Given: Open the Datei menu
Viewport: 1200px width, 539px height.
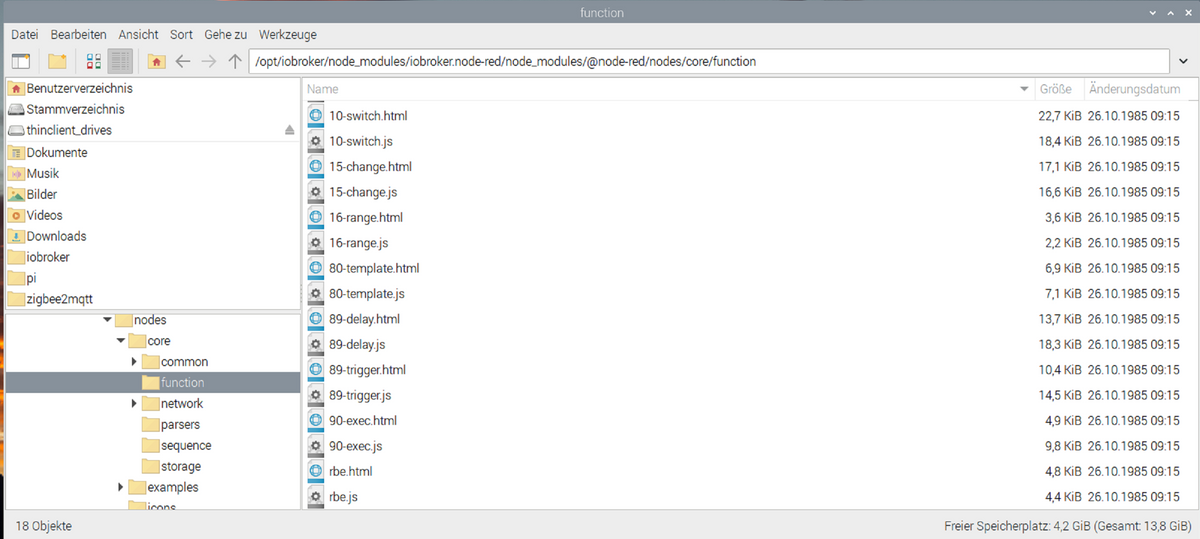Looking at the screenshot, I should (25, 34).
